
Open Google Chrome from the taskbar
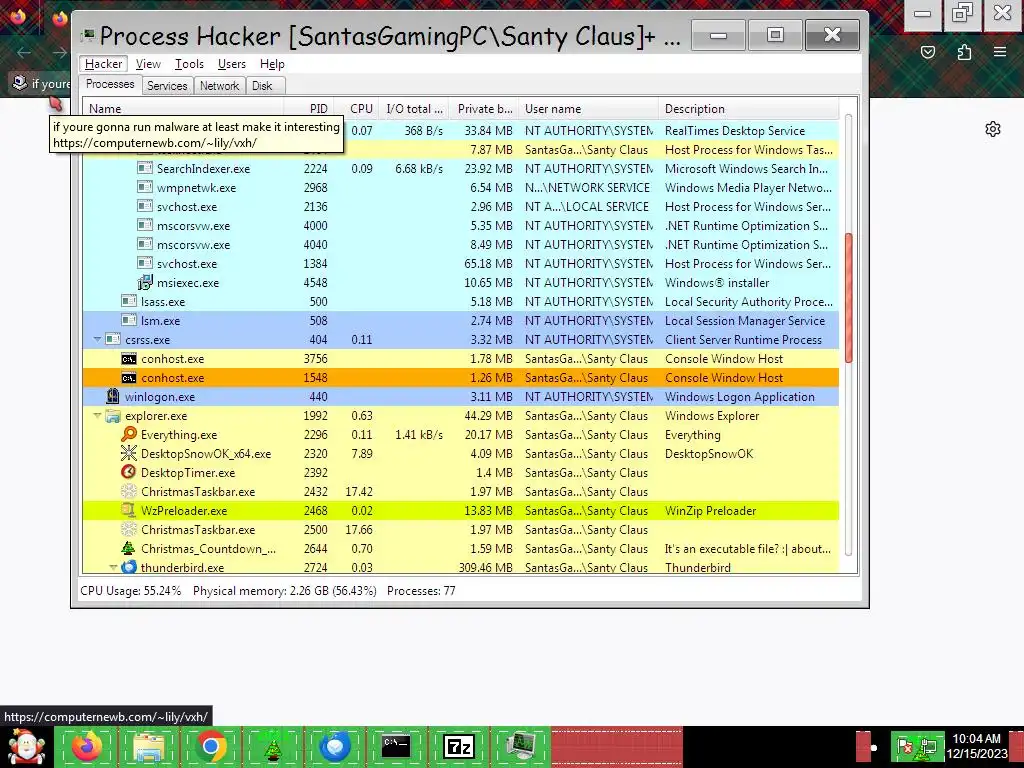[210, 746]
